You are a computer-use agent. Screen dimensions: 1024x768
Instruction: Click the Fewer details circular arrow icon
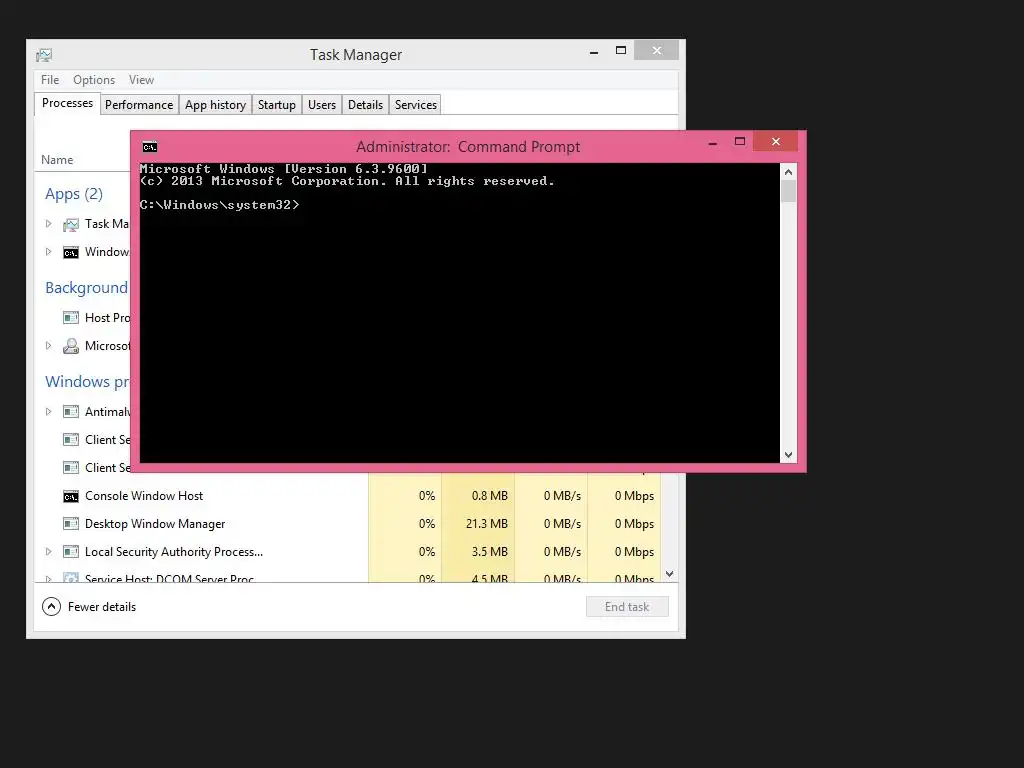pyautogui.click(x=51, y=607)
